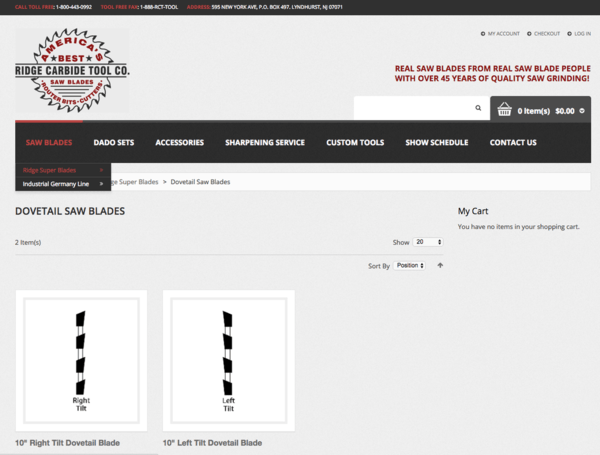Viewport: 600px width, 455px height.
Task: Open the Show items-per-page dropdown
Action: coord(428,242)
